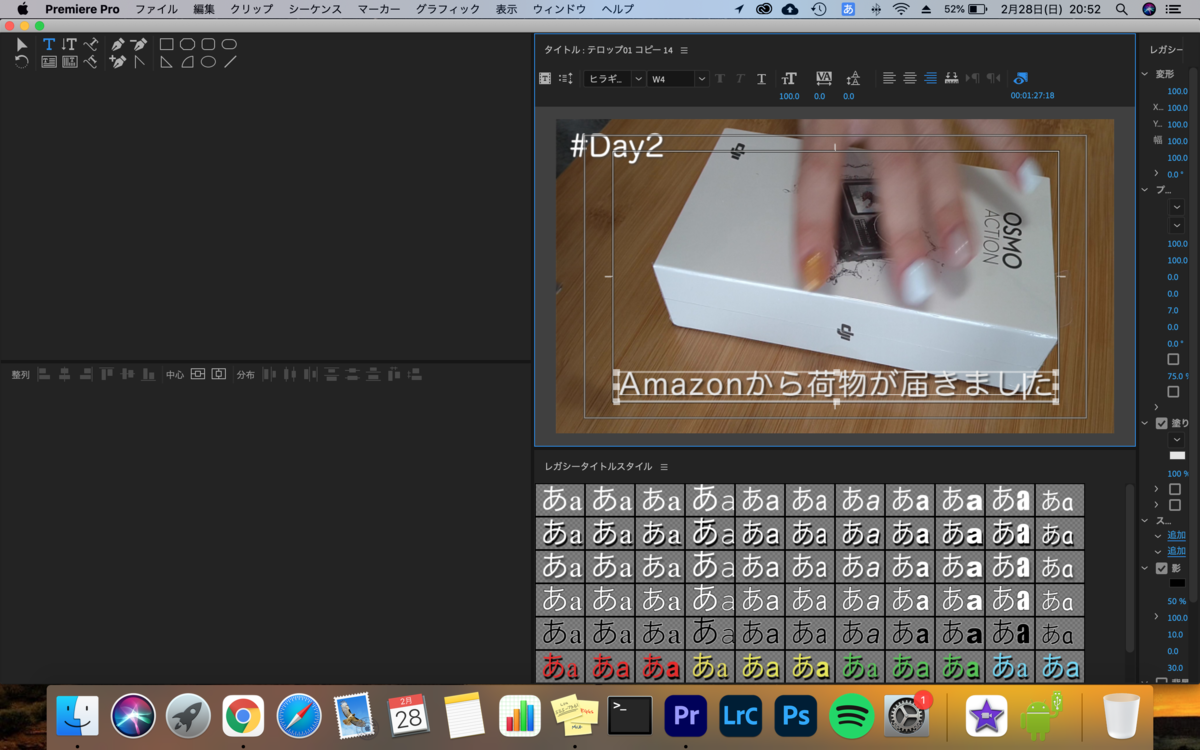Select the Line tool

click(x=230, y=62)
